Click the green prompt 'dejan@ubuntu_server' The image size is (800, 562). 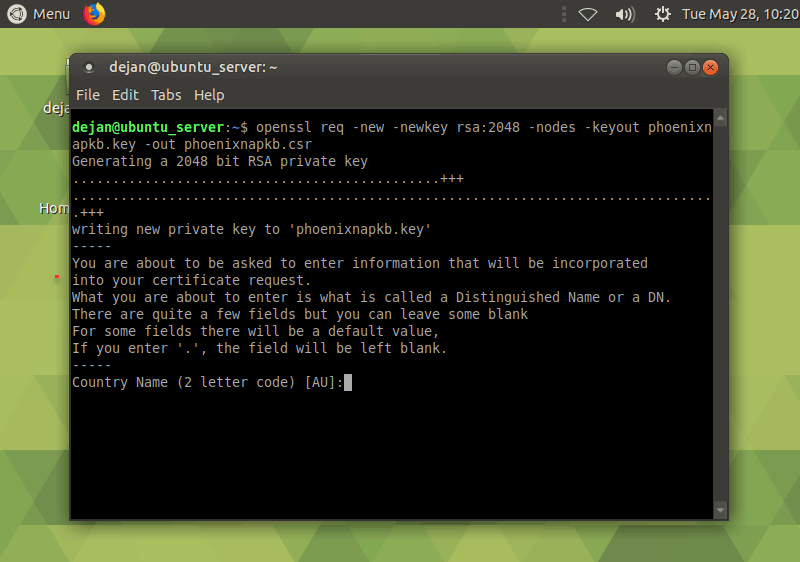point(148,127)
